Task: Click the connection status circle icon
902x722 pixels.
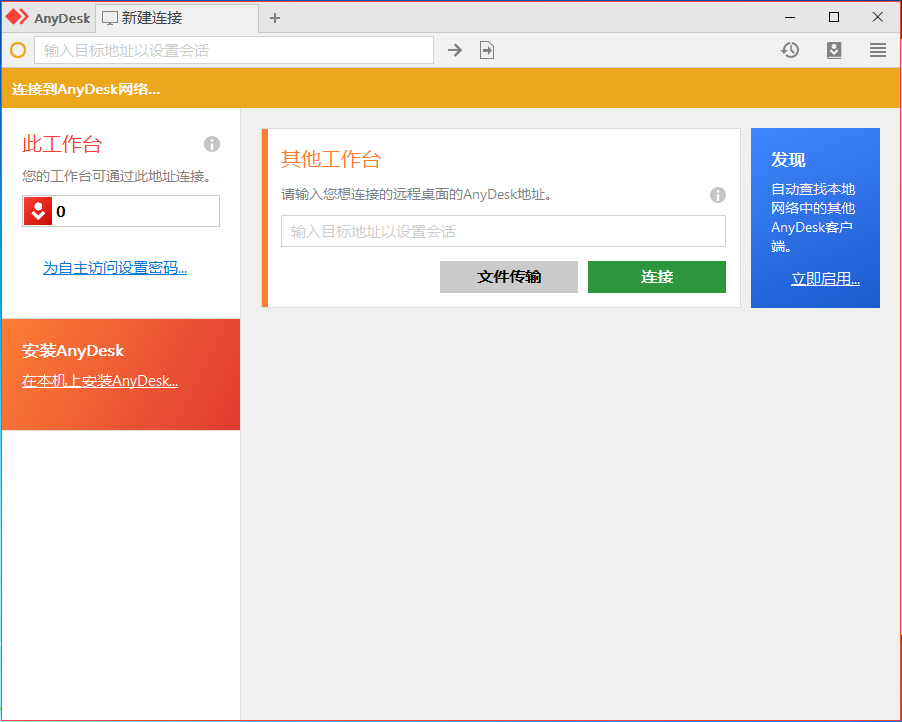Action: 17,49
